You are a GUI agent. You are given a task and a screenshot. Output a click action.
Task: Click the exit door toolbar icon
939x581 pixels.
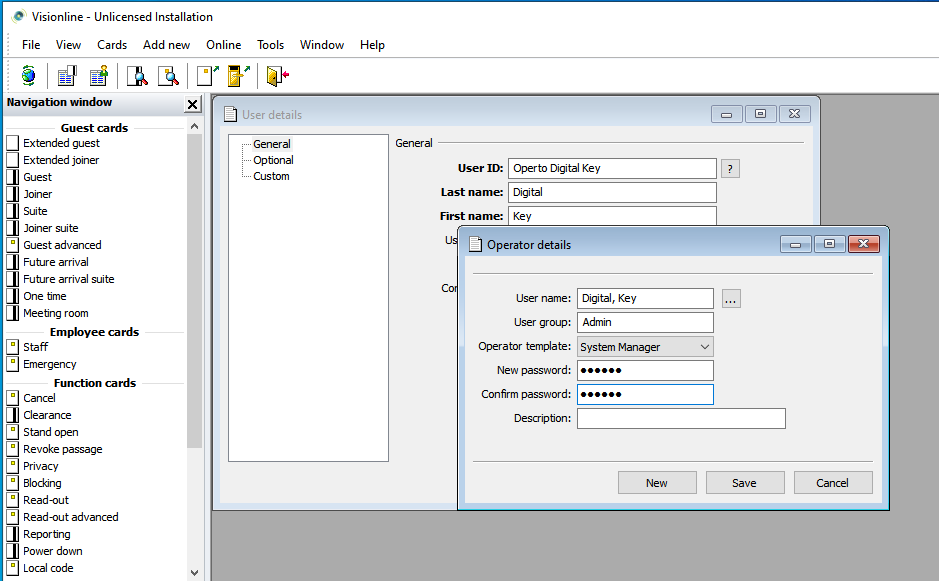[x=277, y=76]
